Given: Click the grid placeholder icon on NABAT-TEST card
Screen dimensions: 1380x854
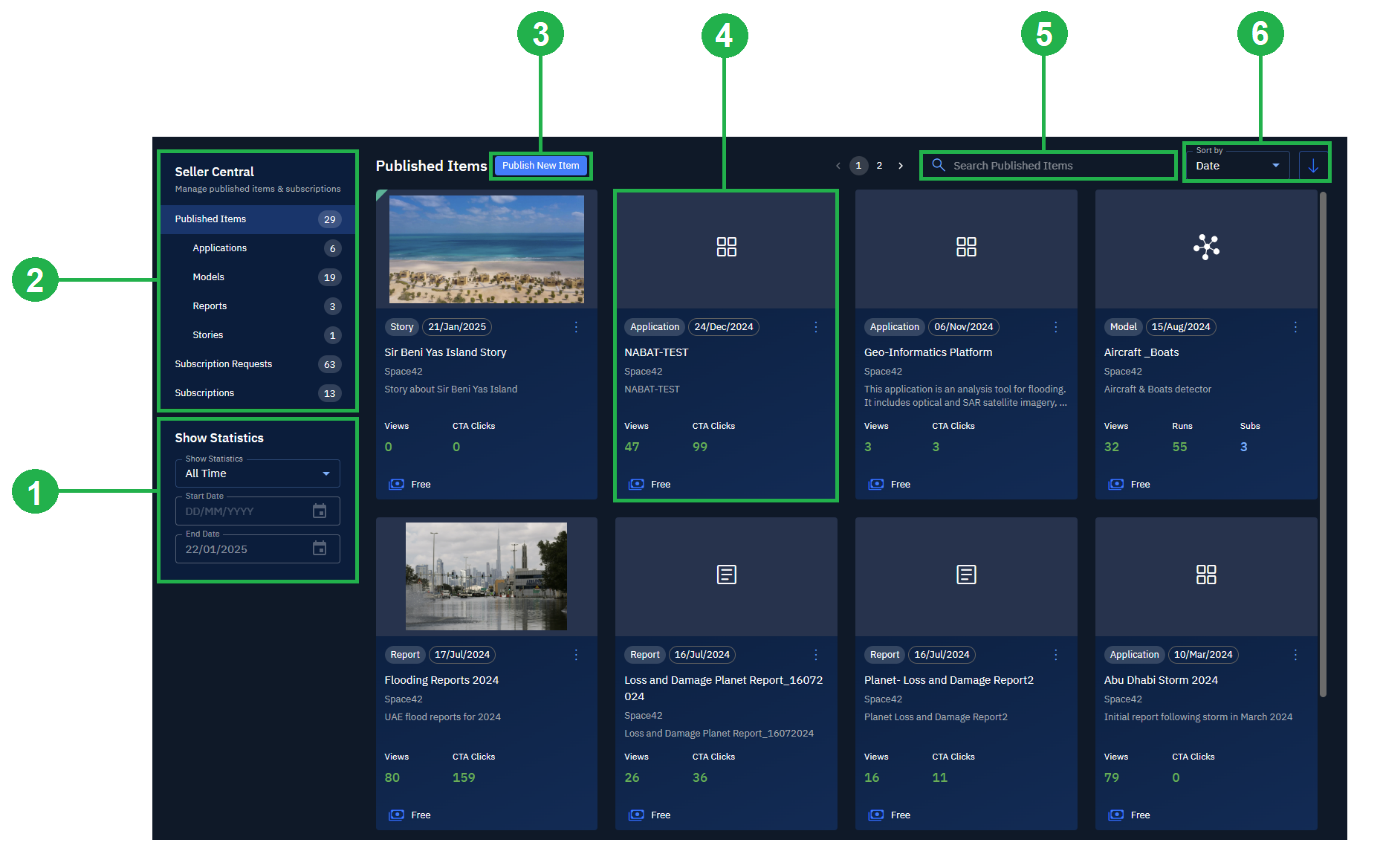Looking at the screenshot, I should tap(726, 246).
